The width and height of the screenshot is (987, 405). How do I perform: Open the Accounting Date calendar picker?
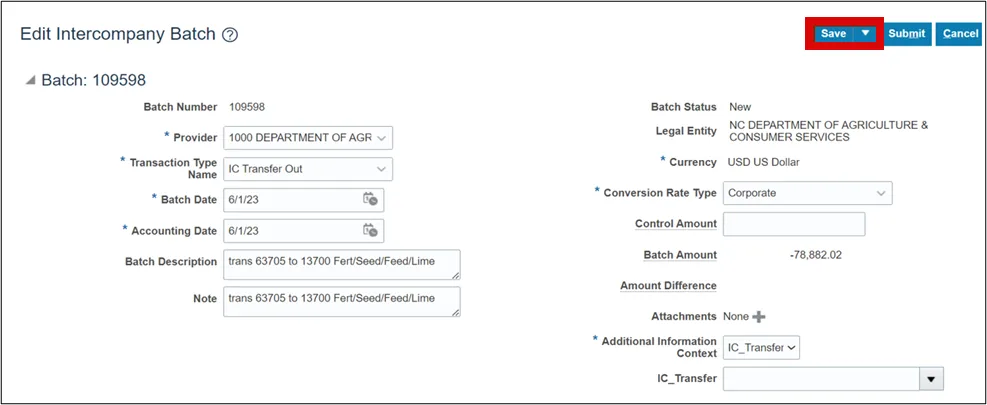370,230
